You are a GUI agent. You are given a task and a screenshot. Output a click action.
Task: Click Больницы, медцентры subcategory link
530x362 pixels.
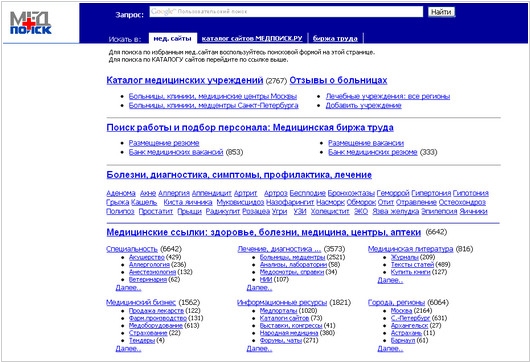[x=292, y=257]
